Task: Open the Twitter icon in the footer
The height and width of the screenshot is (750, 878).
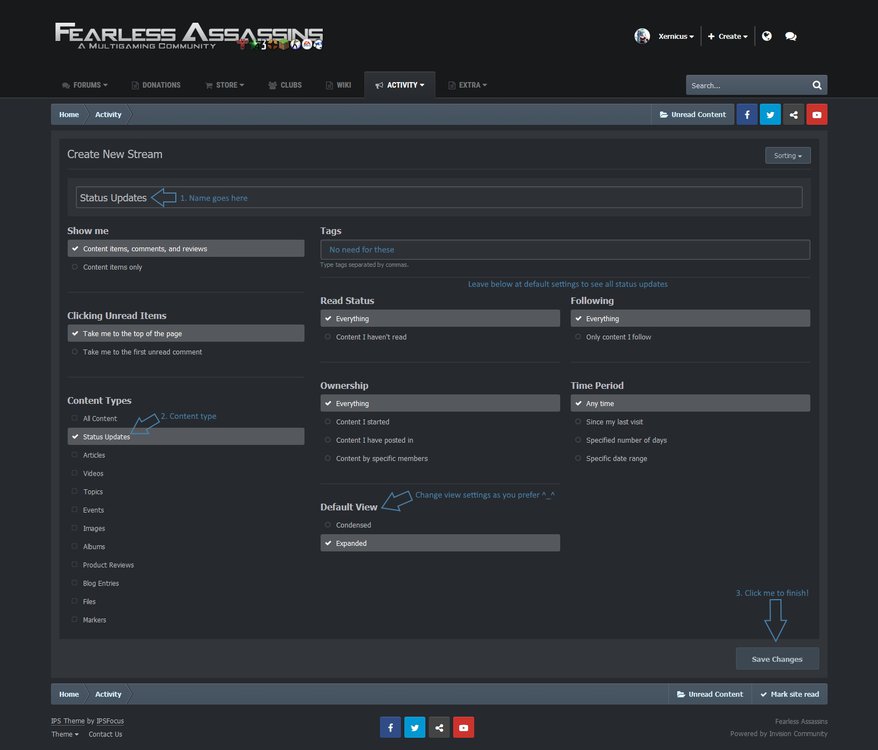Action: [x=414, y=727]
